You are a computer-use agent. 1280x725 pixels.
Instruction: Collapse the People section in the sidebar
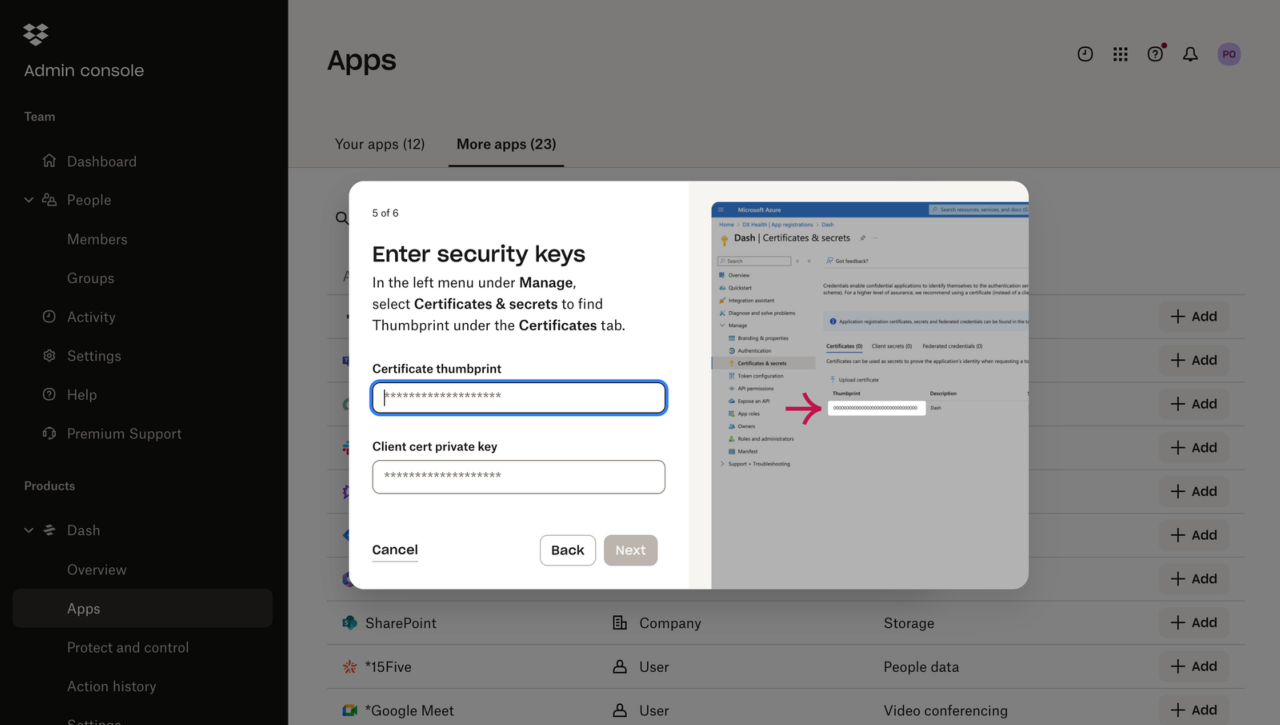click(28, 199)
